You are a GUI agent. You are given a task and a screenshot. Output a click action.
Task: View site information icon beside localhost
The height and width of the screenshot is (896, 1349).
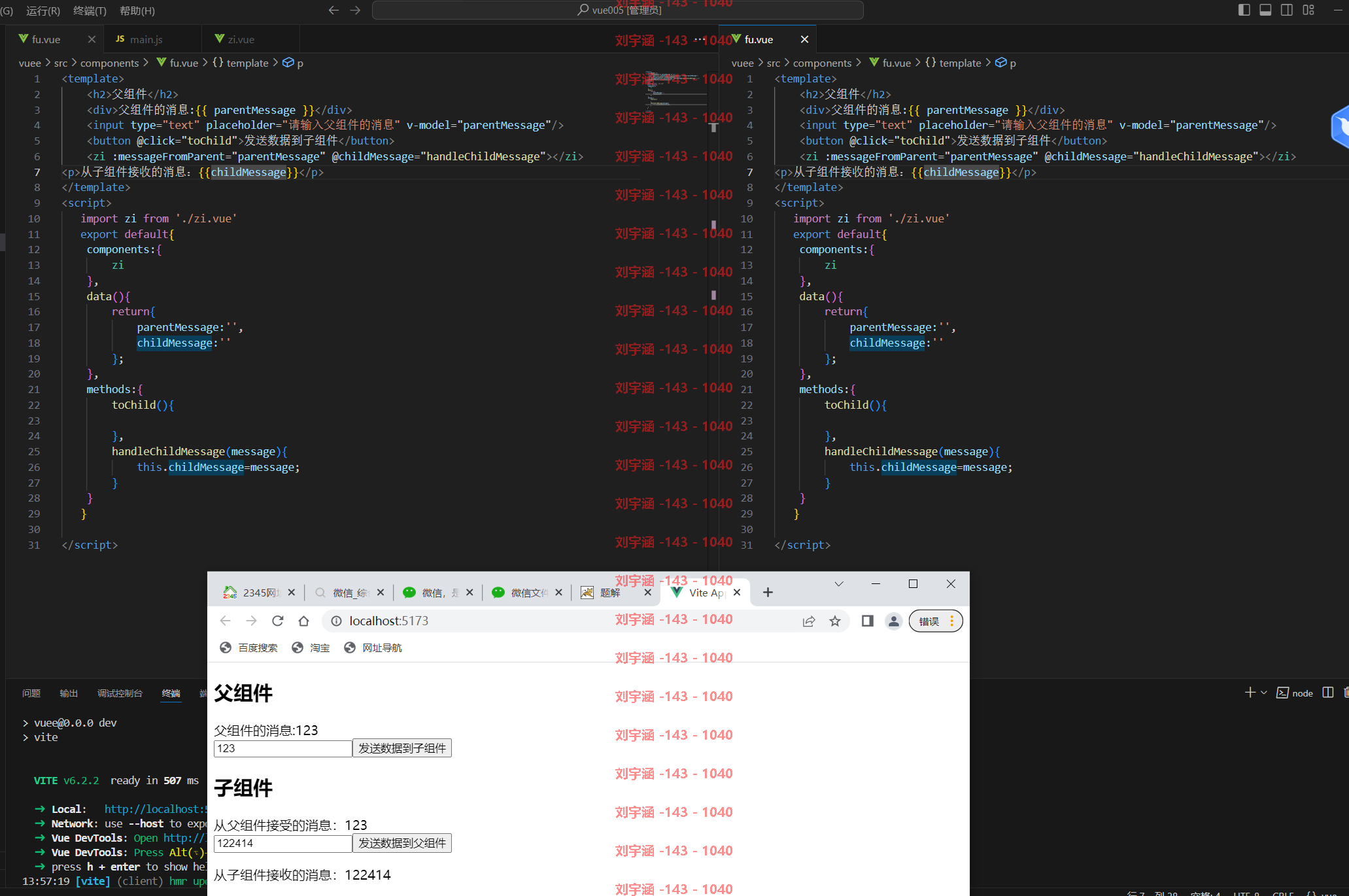(336, 621)
